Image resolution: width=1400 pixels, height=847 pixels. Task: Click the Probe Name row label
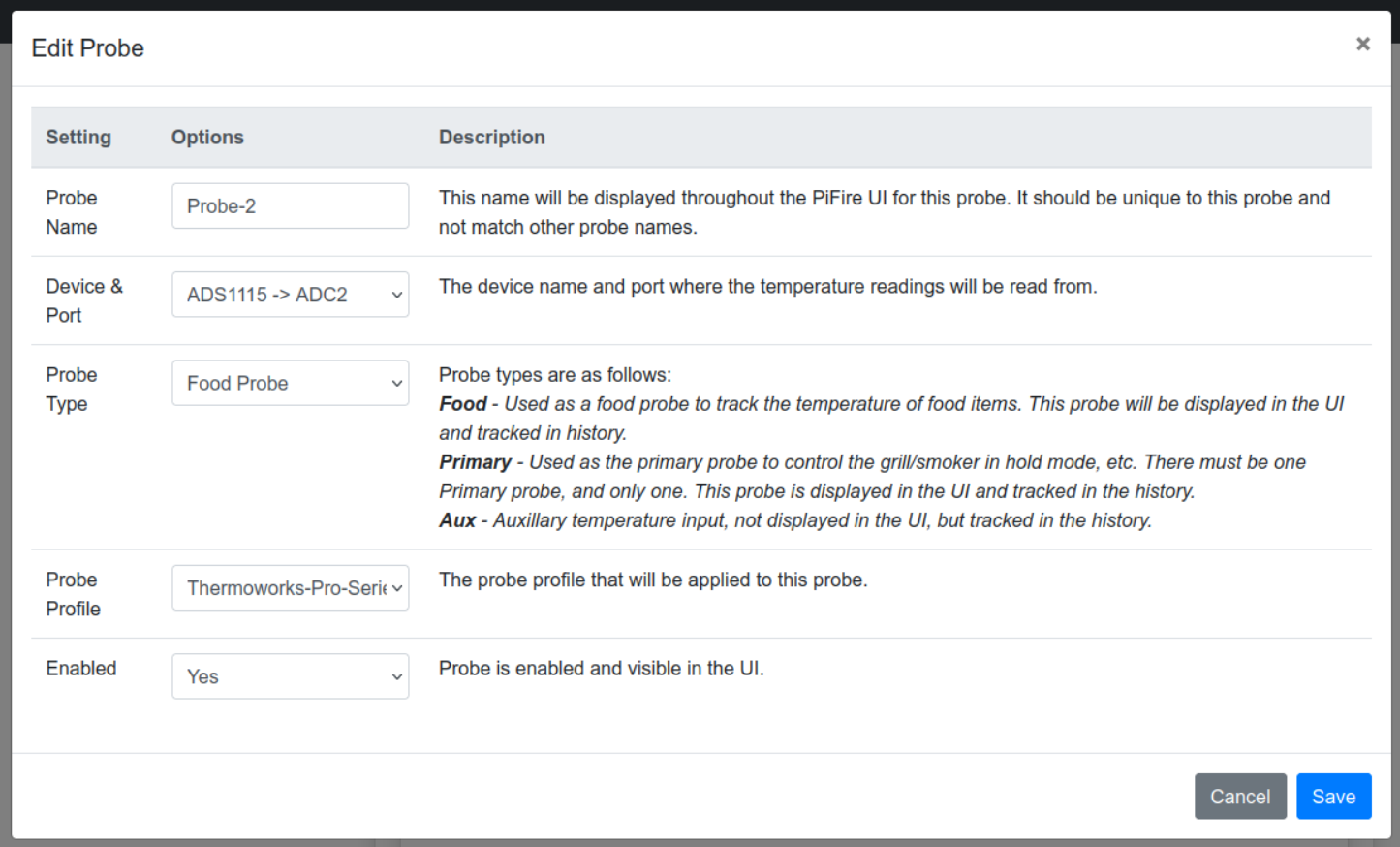pyautogui.click(x=72, y=212)
